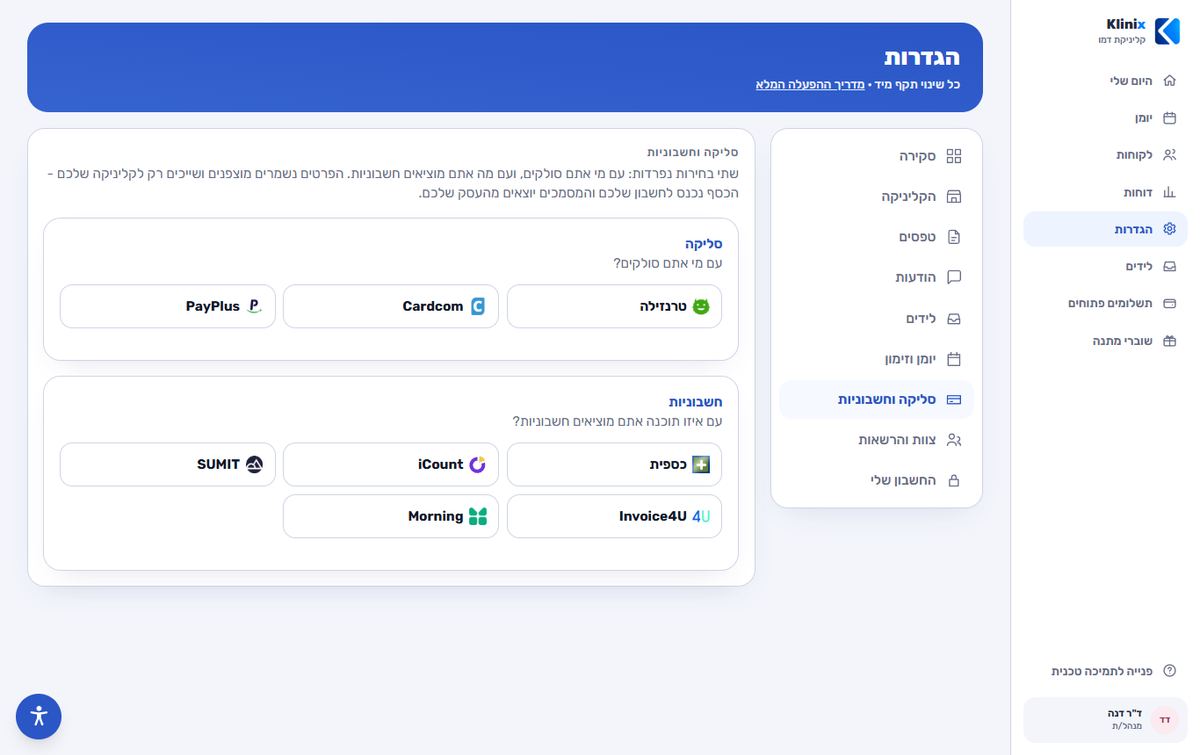This screenshot has width=1200, height=755.
Task: Click the PayPlus logo icon
Action: (254, 306)
